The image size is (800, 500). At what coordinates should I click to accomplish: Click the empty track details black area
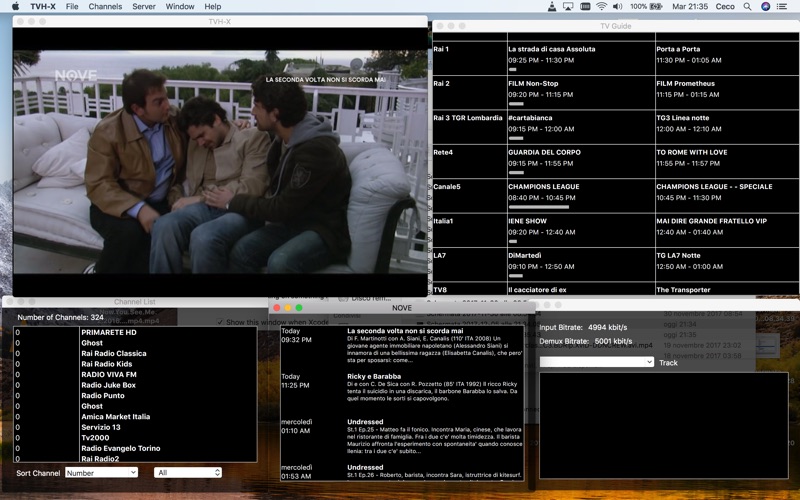point(664,426)
